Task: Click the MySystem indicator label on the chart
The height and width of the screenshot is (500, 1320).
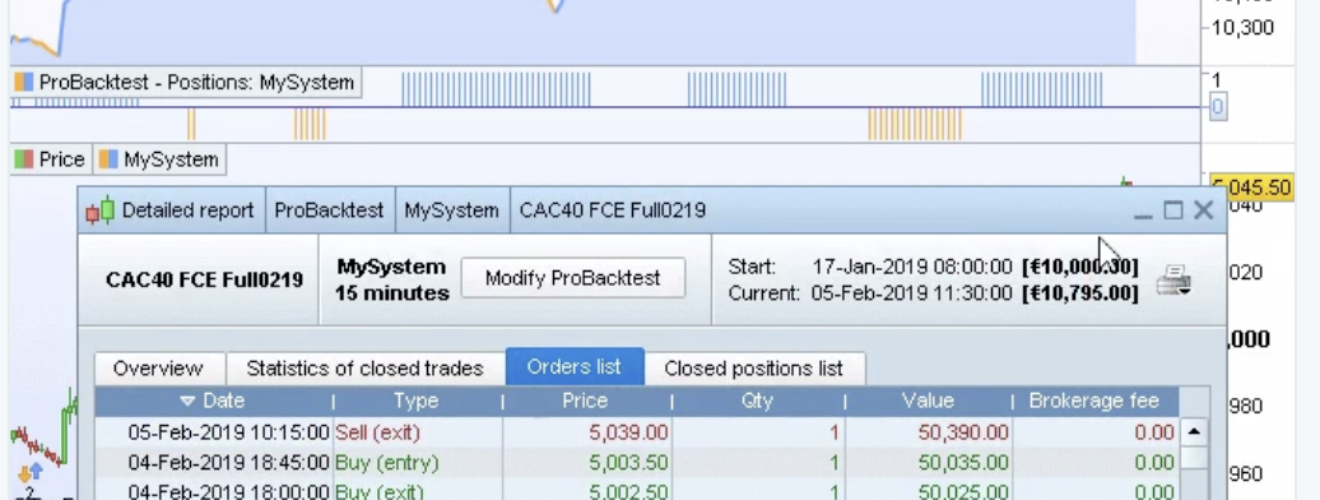Action: pos(160,159)
